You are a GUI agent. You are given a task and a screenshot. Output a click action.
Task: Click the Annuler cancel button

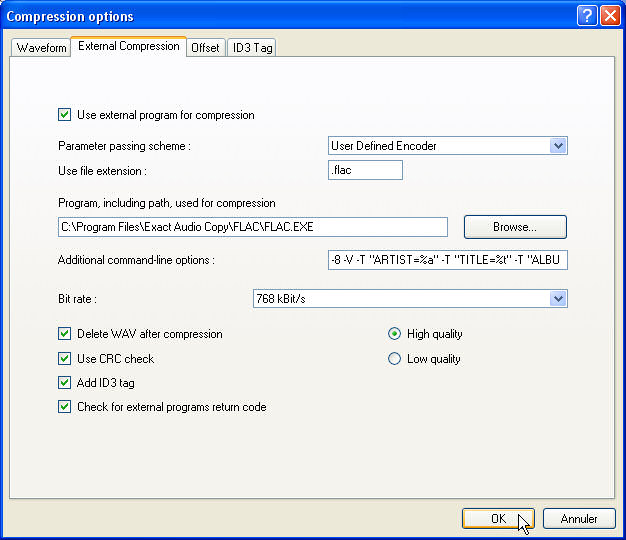coord(579,519)
